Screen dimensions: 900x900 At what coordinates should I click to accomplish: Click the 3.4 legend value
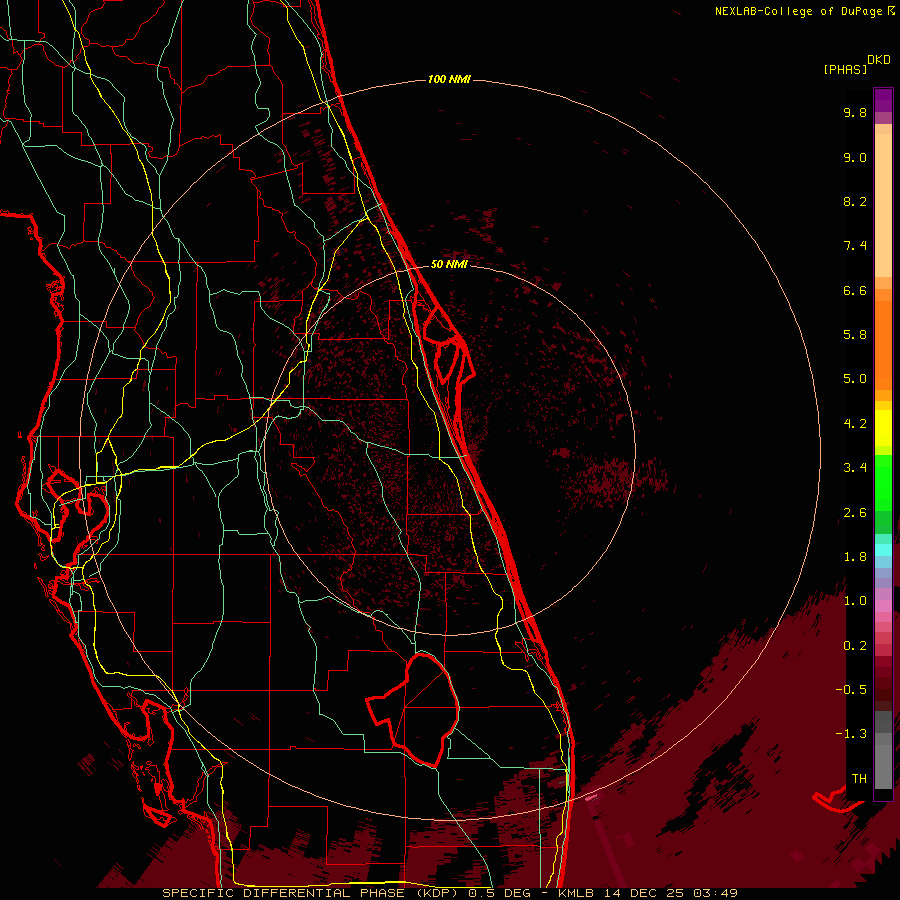(x=855, y=468)
